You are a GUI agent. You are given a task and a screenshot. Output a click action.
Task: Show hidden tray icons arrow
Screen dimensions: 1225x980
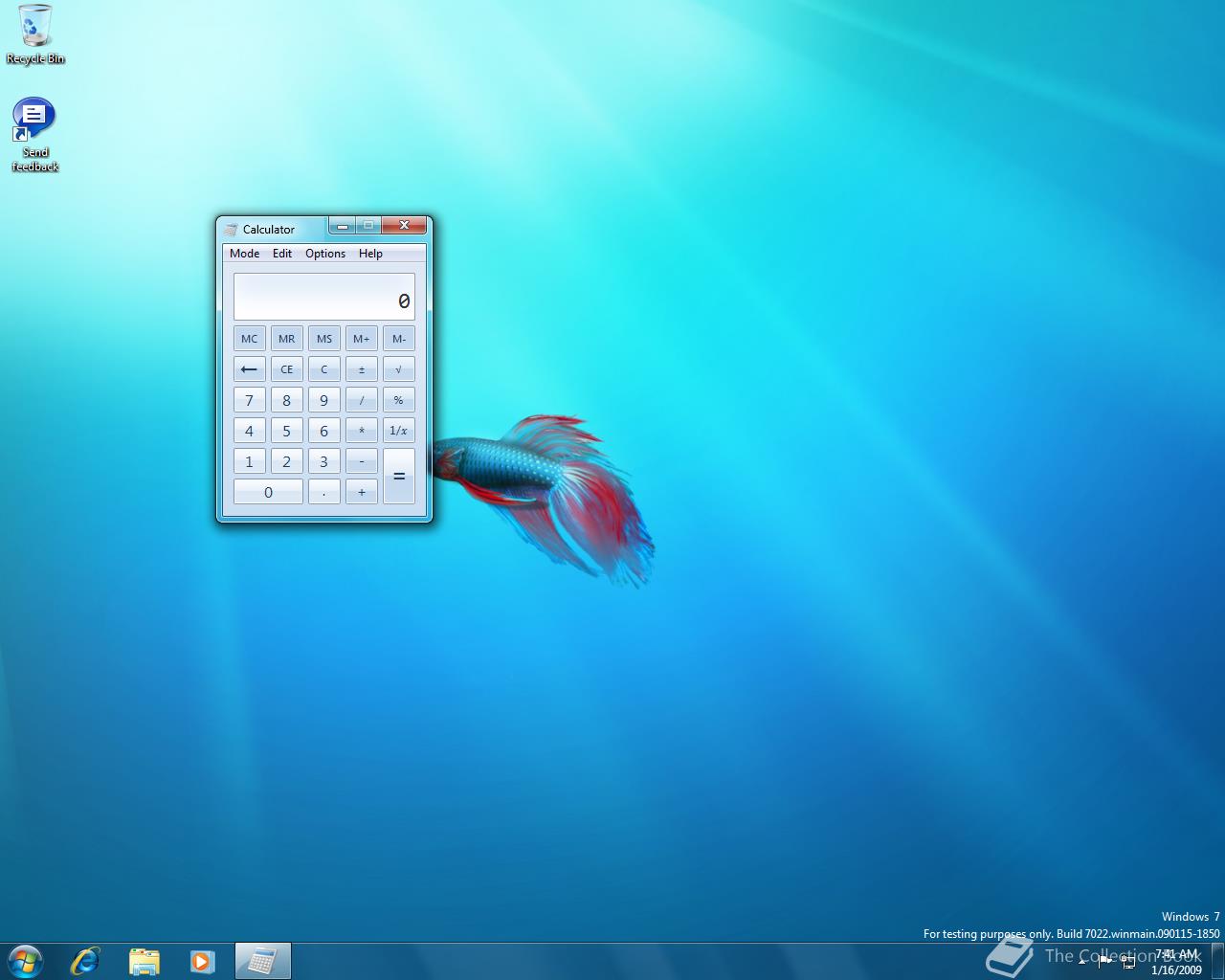click(1082, 961)
